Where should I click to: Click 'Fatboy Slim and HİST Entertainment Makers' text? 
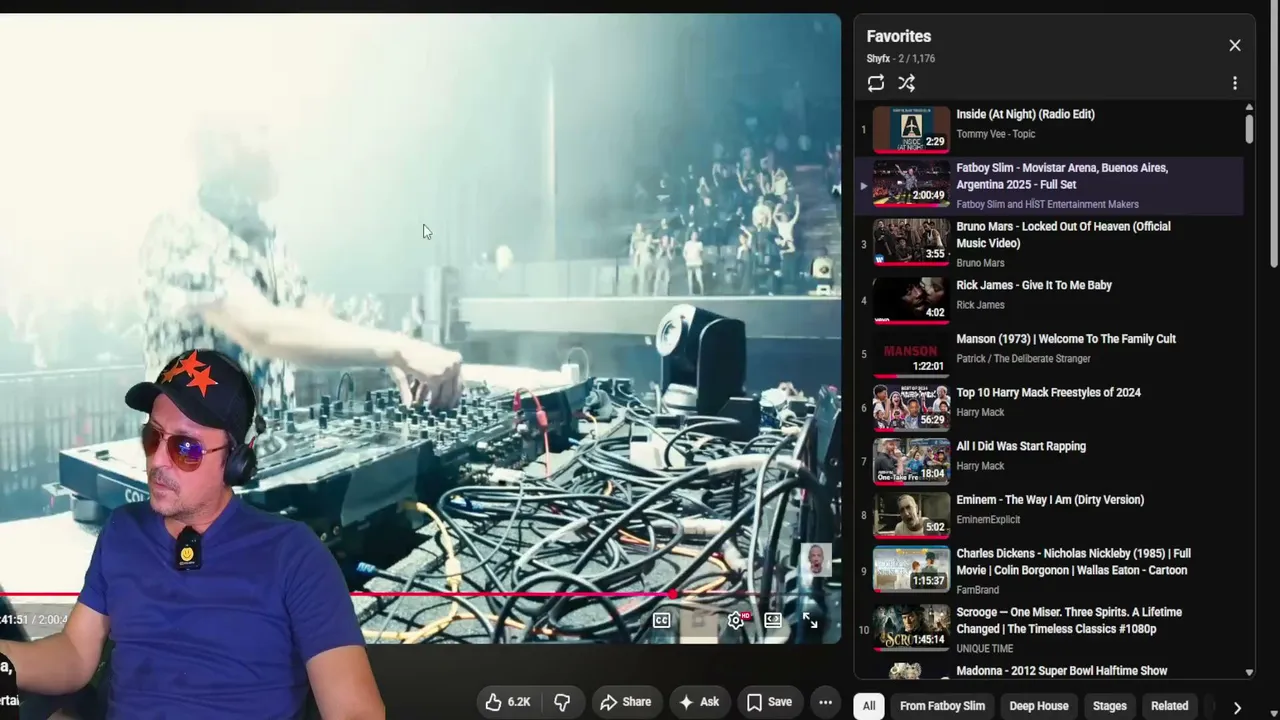point(1047,204)
